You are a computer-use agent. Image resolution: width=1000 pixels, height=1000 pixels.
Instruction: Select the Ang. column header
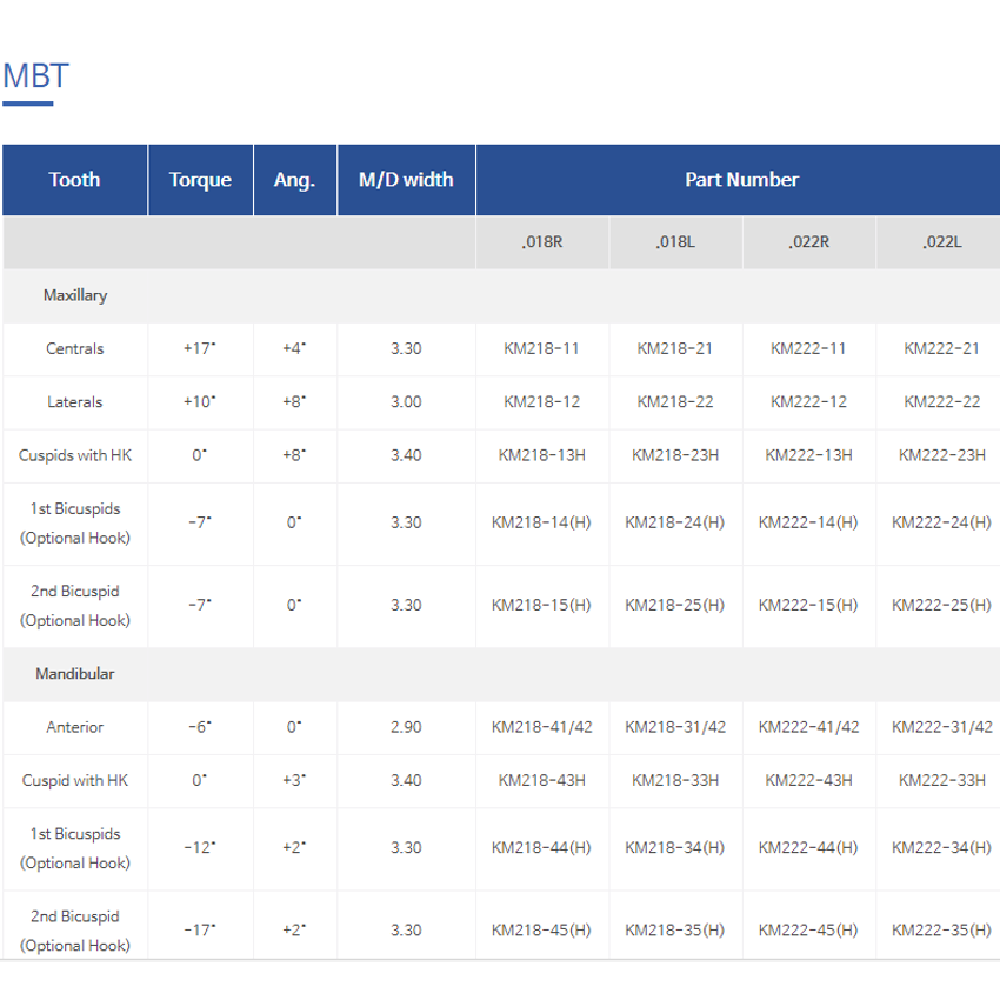click(294, 180)
